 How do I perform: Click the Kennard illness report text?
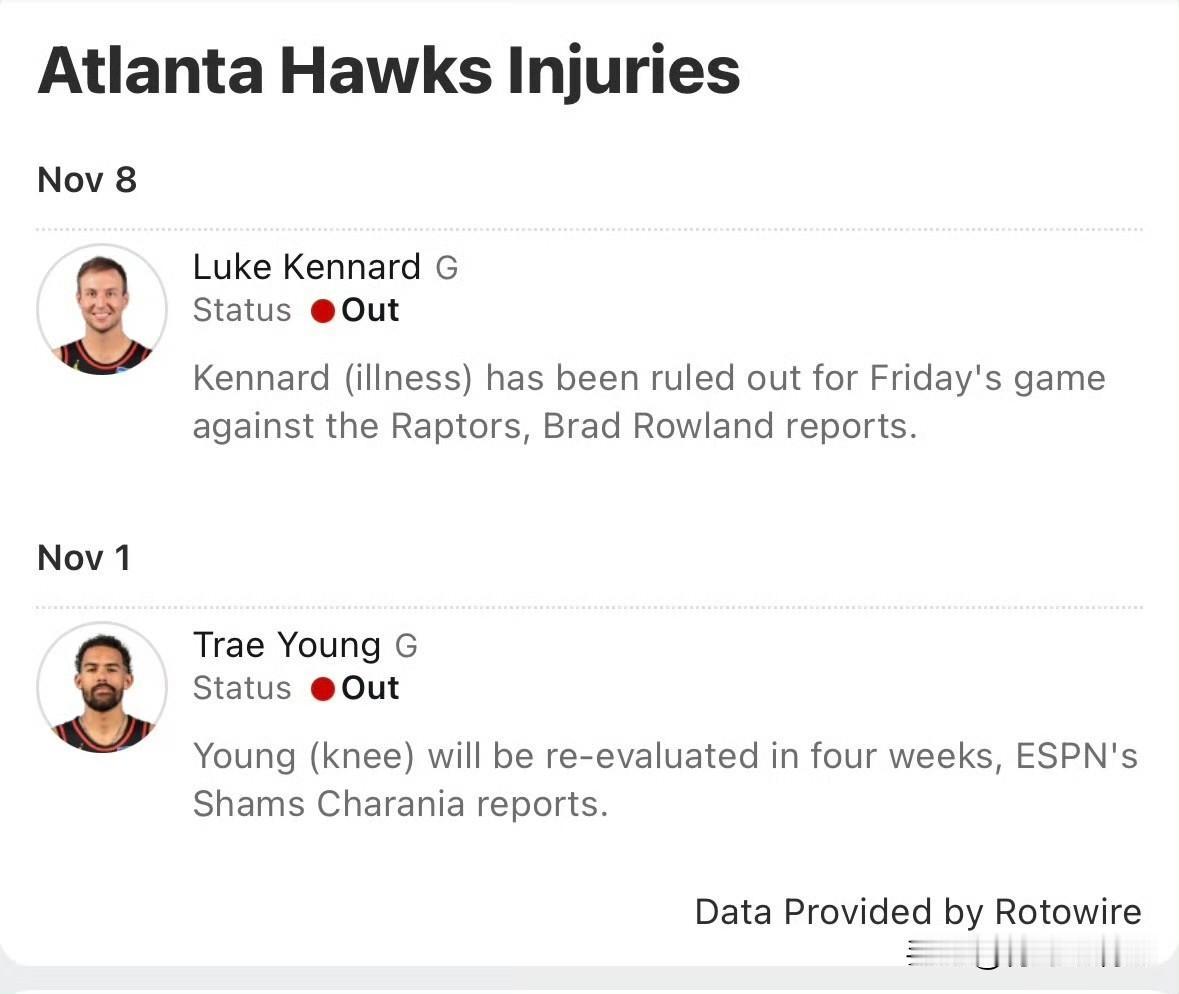649,402
